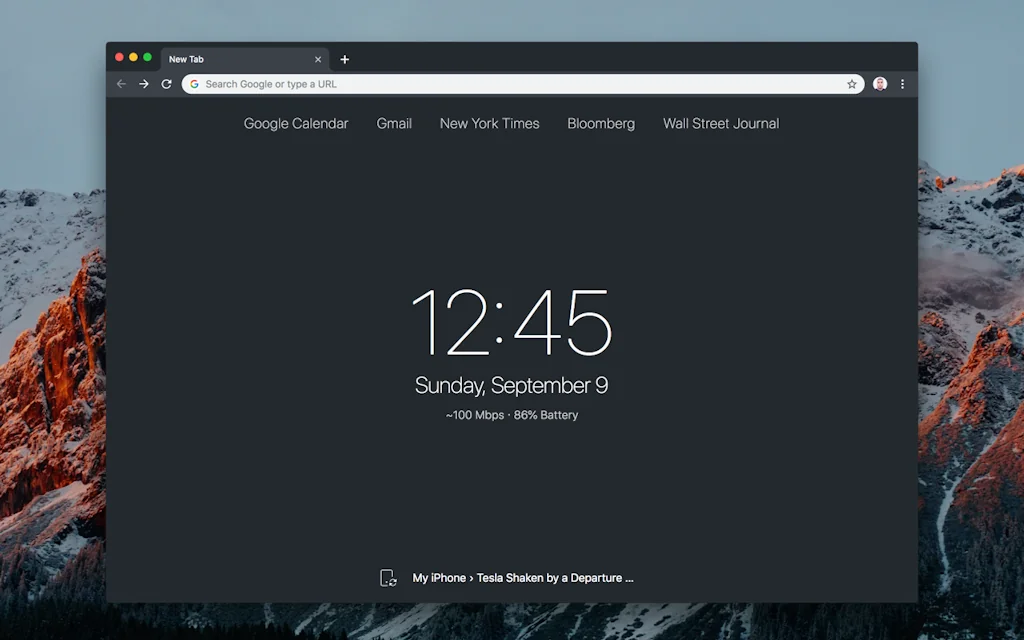The image size is (1024, 640).
Task: Click the back navigation arrow
Action: (121, 84)
